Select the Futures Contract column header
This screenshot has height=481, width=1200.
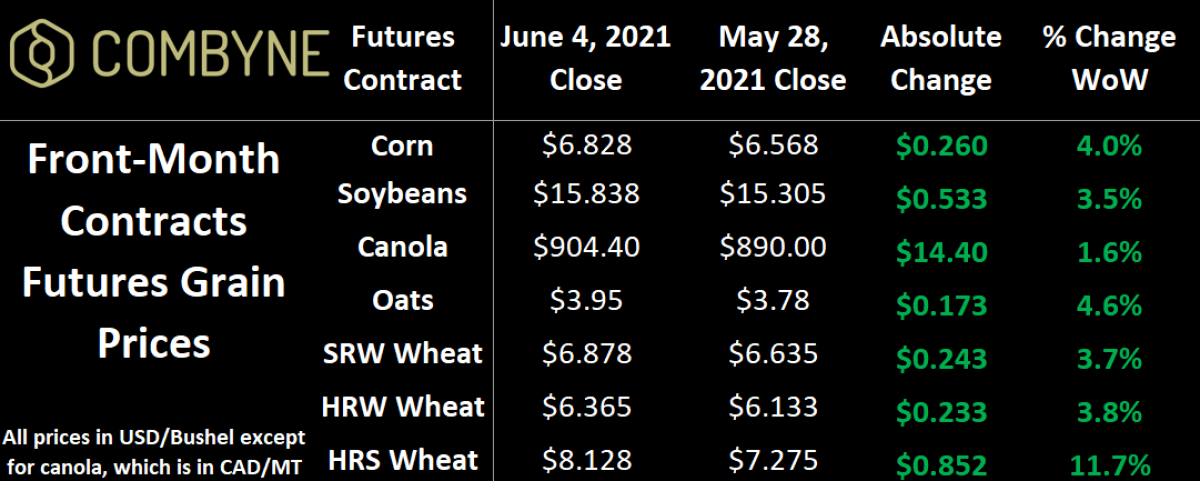tap(403, 58)
